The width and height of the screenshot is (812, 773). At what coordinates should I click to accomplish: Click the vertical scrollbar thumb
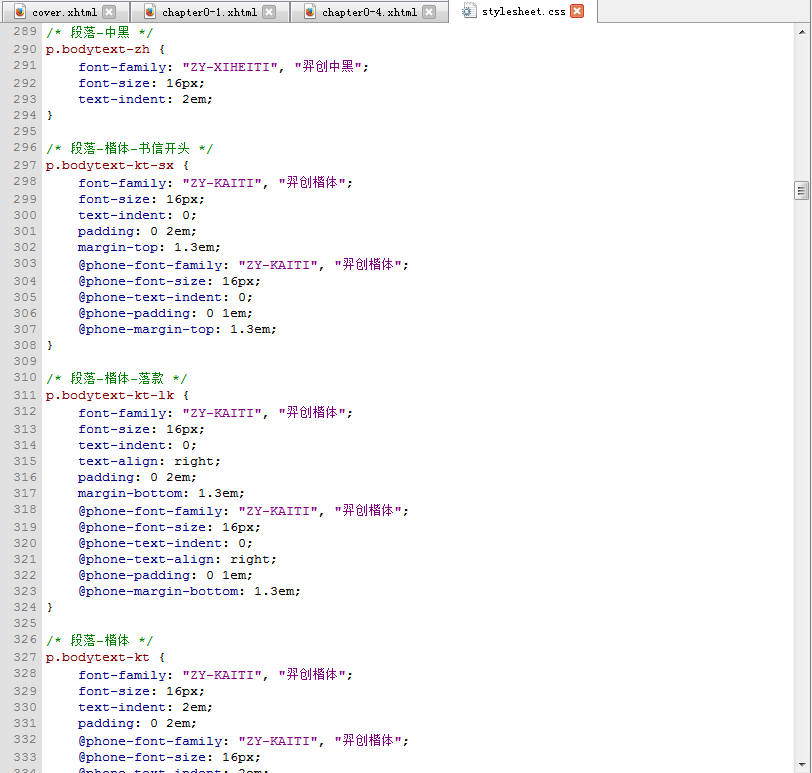click(801, 191)
